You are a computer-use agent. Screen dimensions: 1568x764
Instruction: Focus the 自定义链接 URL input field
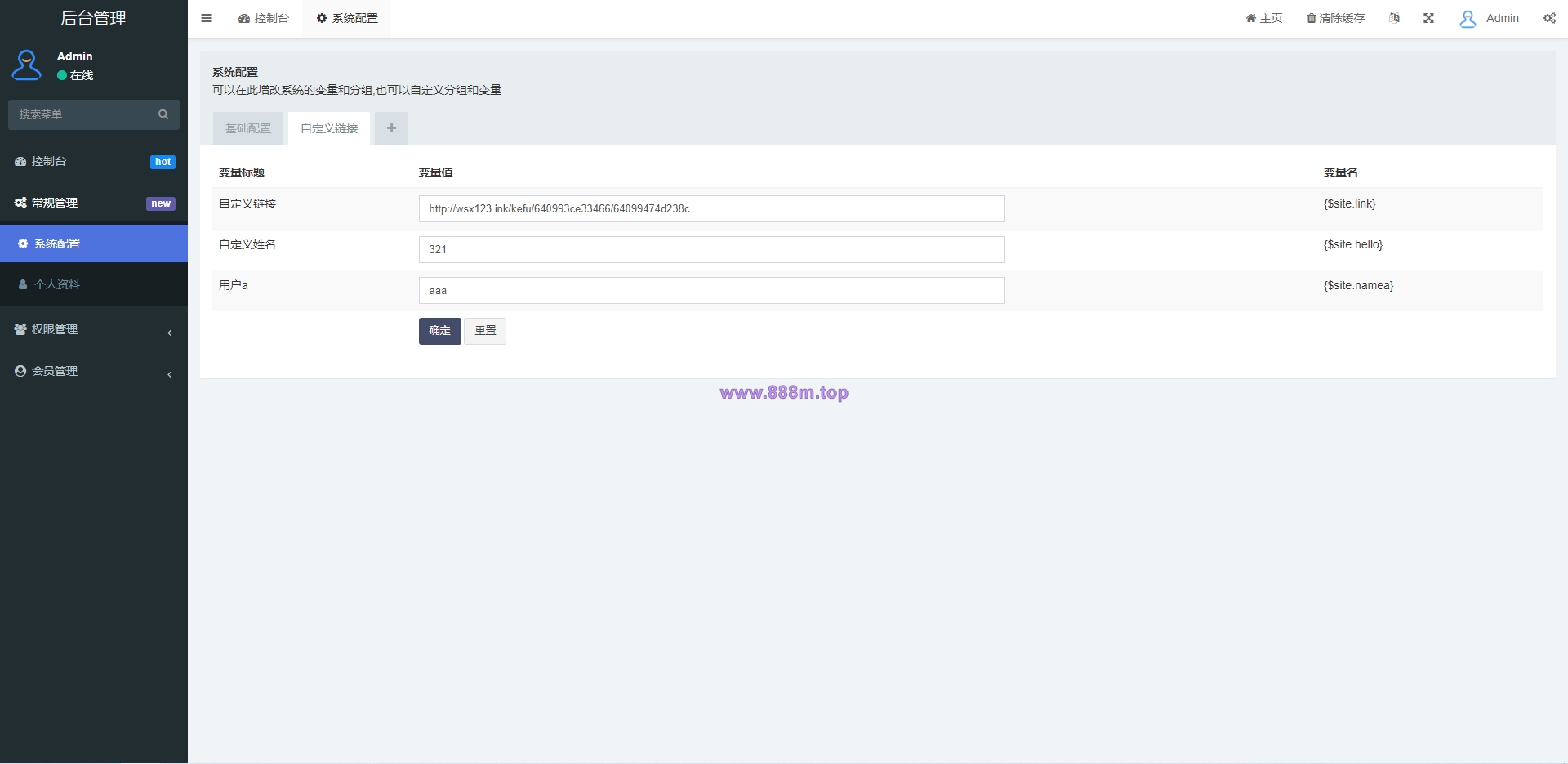pos(712,208)
